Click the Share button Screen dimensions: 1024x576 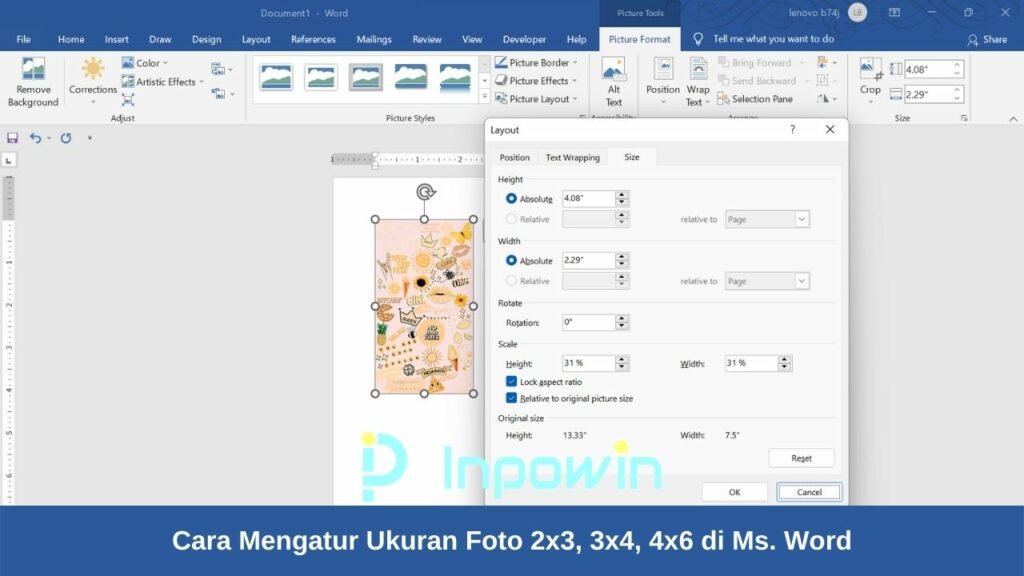[x=987, y=39]
